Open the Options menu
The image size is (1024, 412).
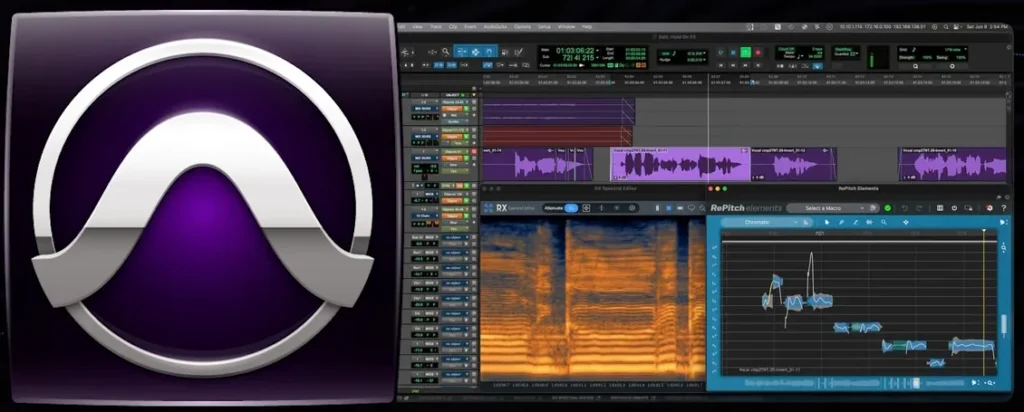[522, 27]
